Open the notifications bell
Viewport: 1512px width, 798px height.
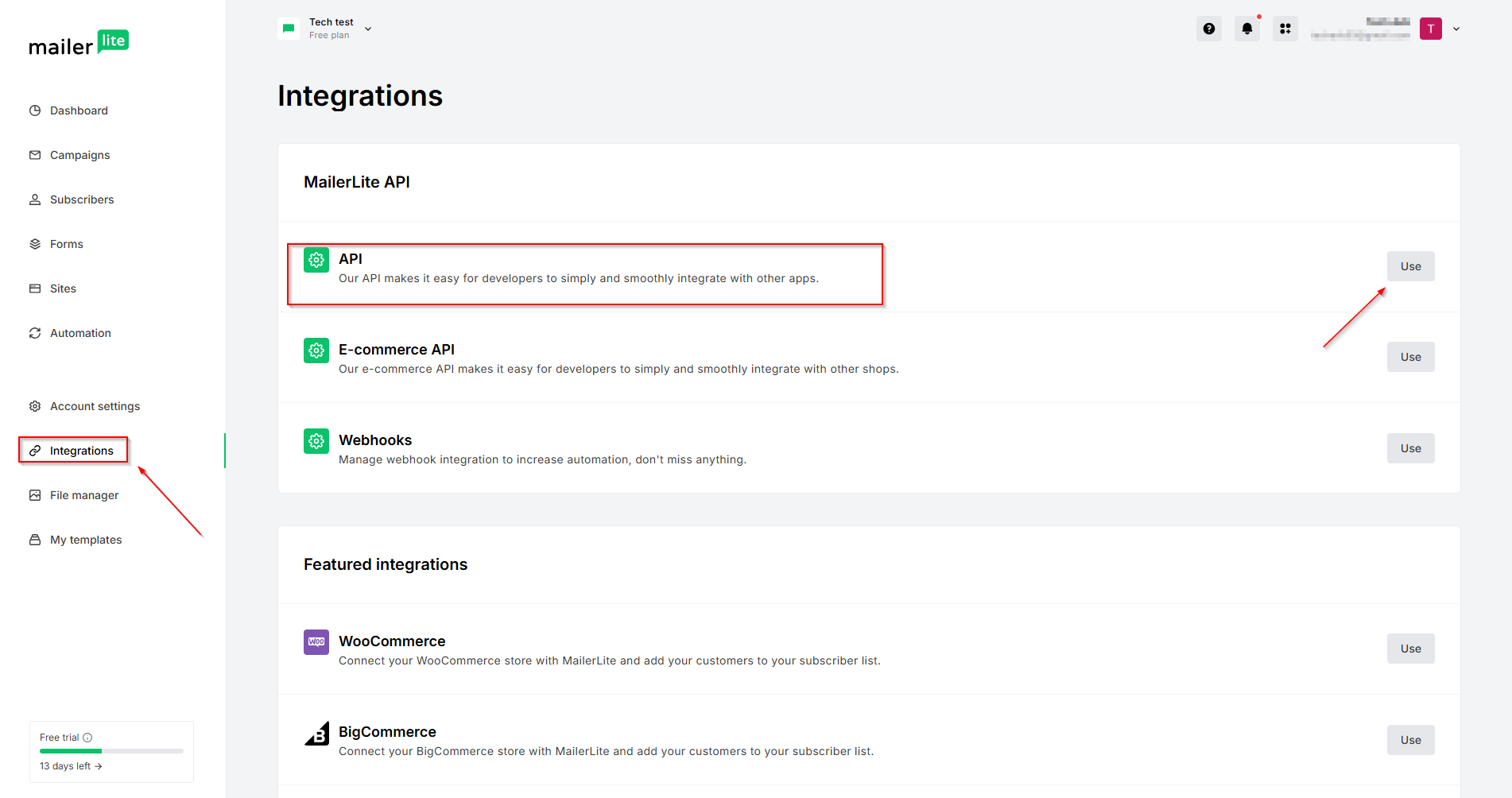pyautogui.click(x=1247, y=29)
